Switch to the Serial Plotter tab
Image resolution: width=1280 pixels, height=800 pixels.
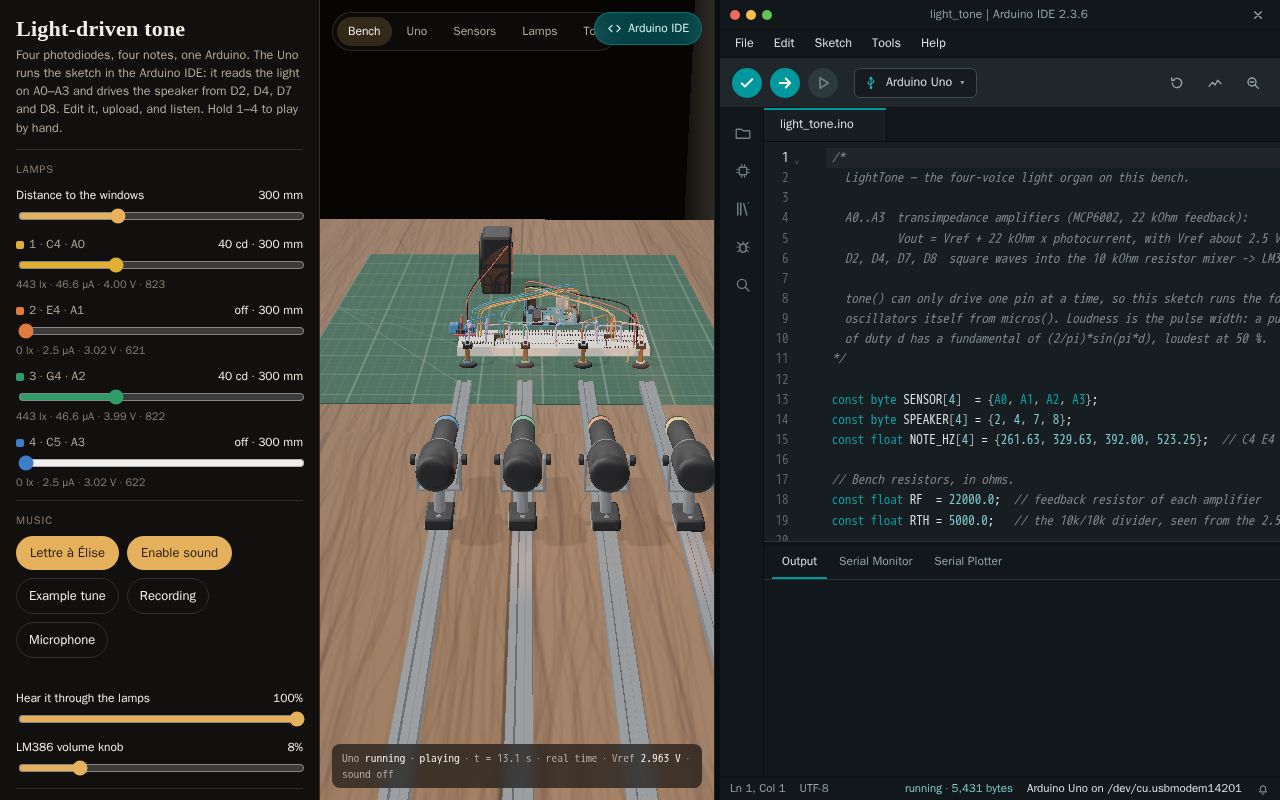click(968, 561)
